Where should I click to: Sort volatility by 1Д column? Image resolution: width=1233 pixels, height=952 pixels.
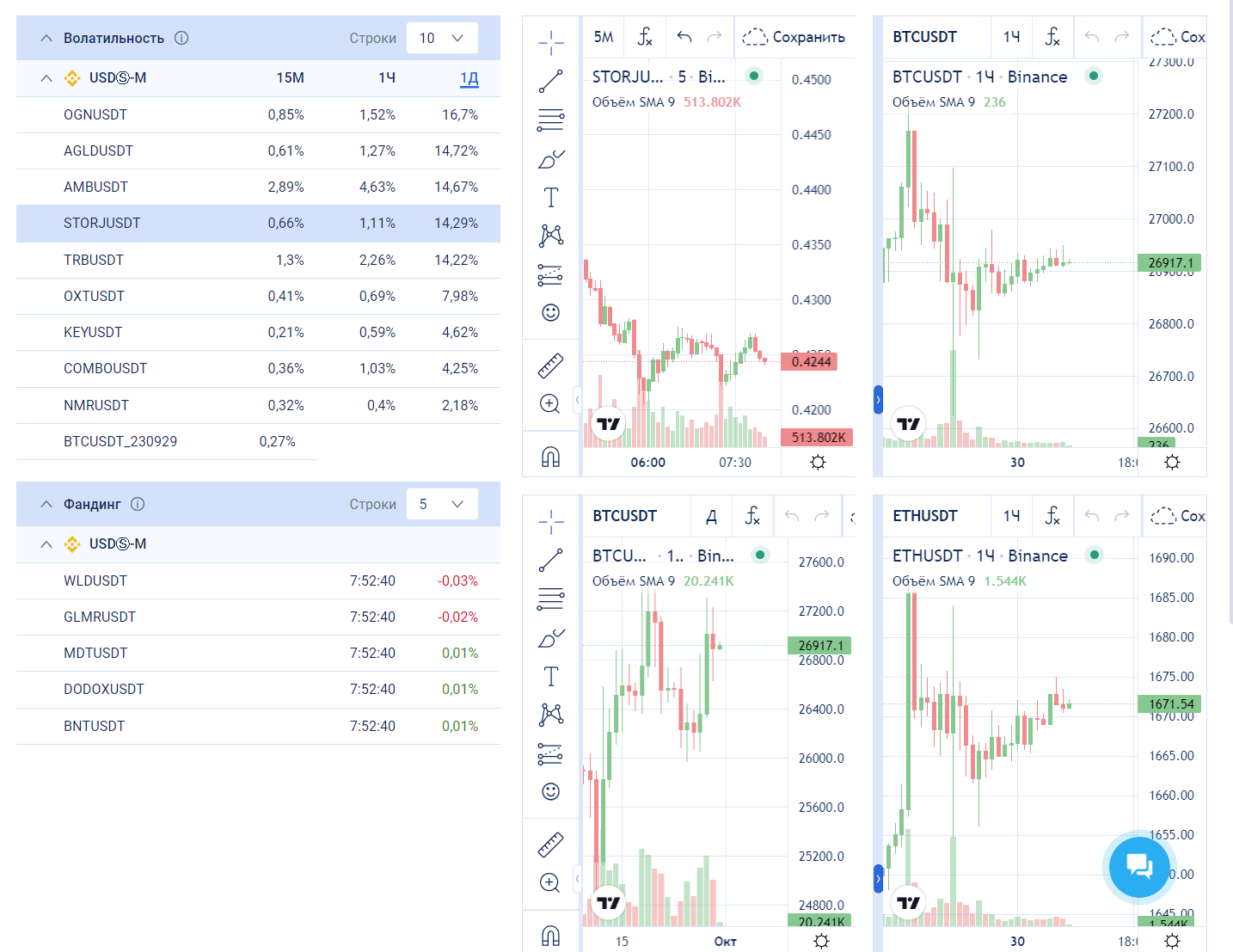[x=469, y=78]
